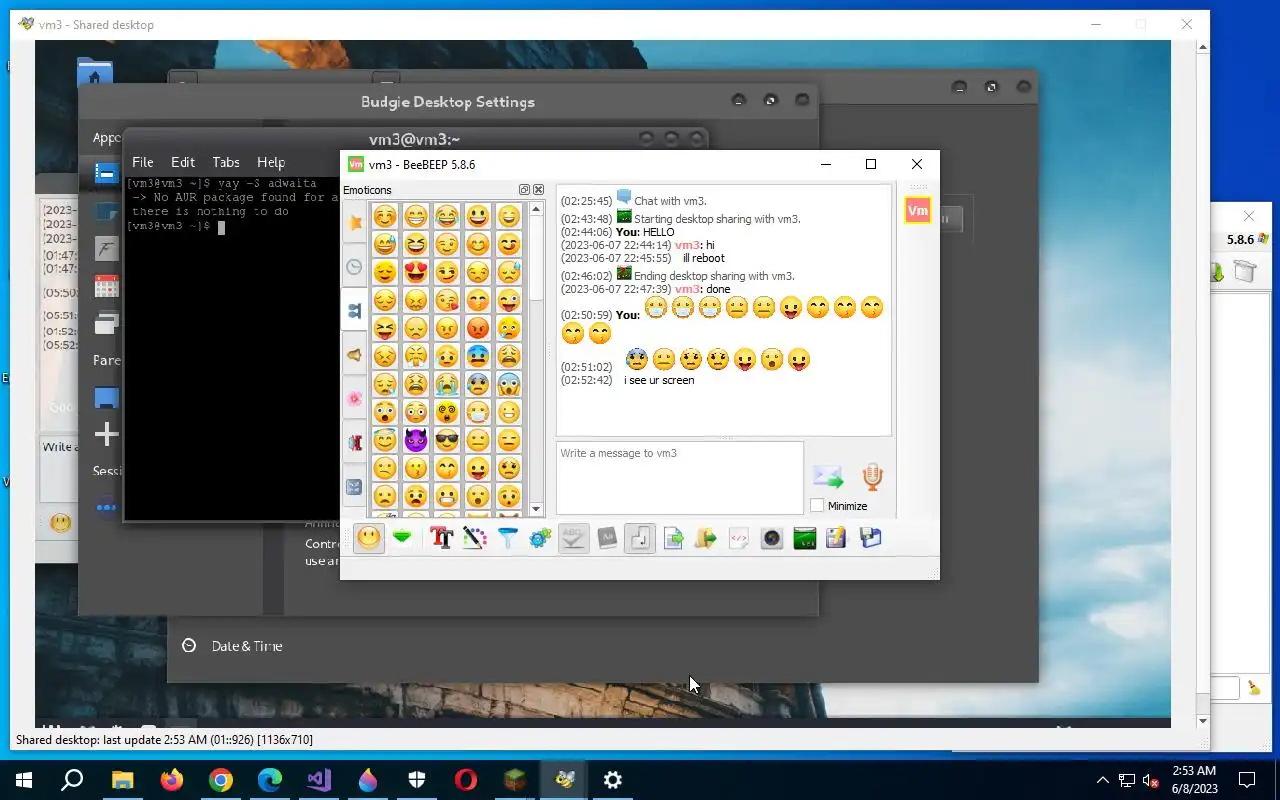1280x800 pixels.
Task: Click the gray dictionary book icon
Action: coord(607,538)
